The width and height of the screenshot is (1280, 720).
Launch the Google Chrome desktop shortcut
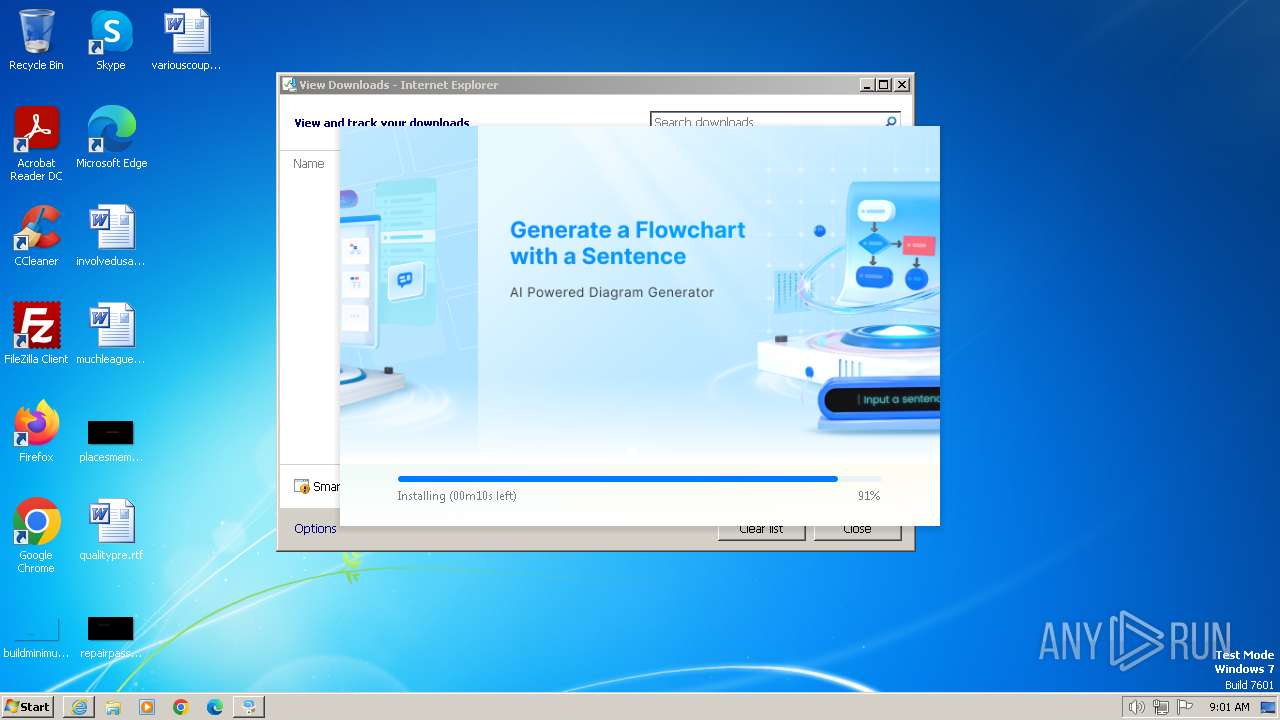click(x=36, y=536)
